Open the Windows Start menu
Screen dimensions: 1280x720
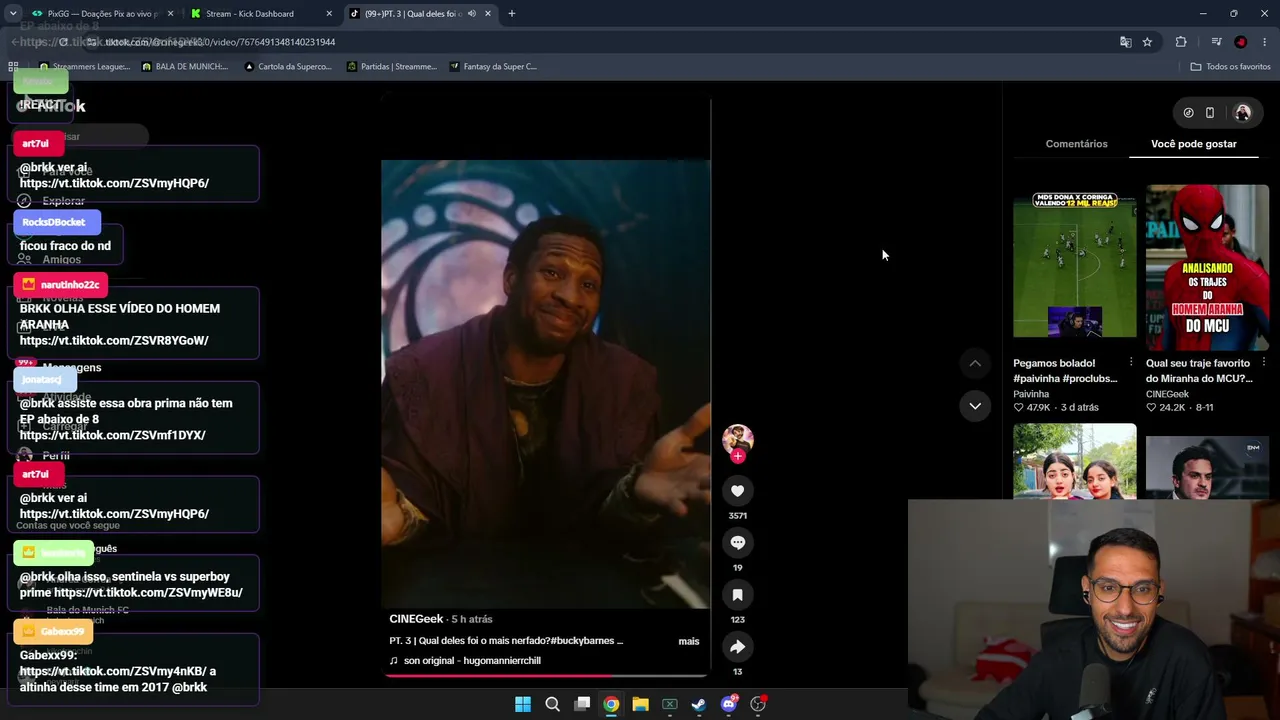[523, 704]
